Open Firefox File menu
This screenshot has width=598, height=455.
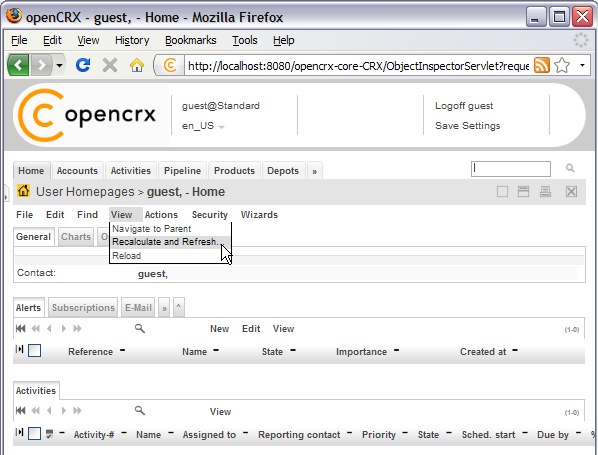pyautogui.click(x=19, y=40)
